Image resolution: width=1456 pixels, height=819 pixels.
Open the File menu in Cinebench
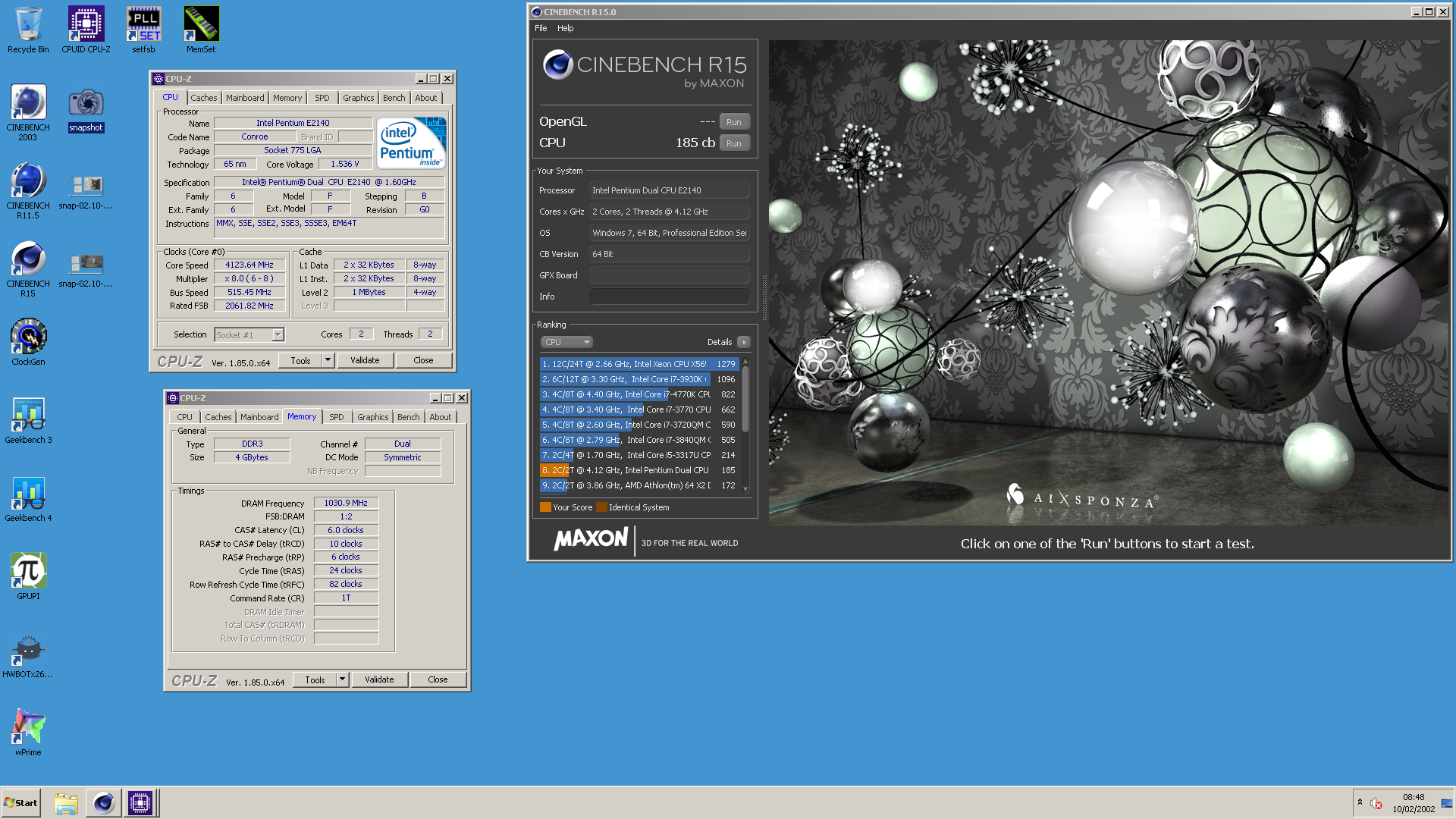541,28
